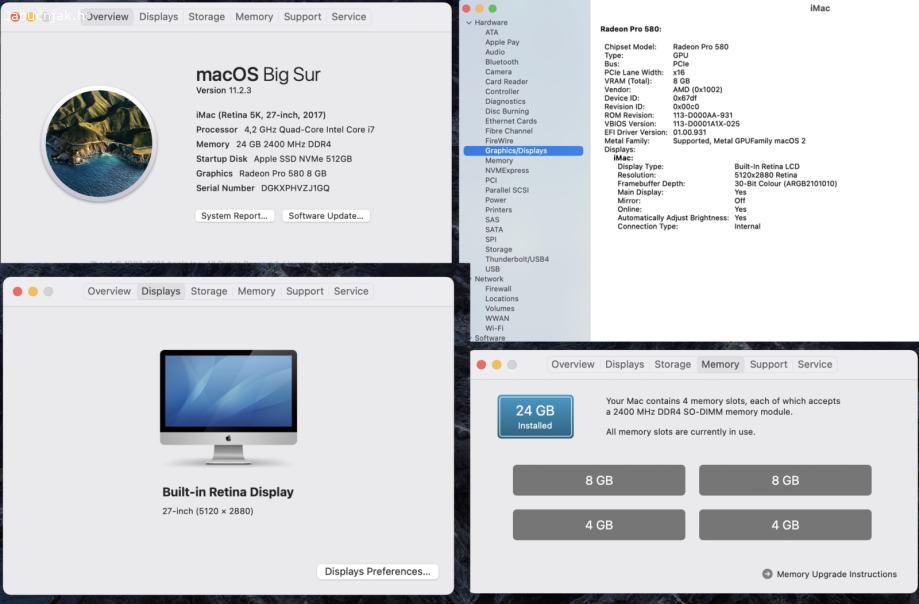Select NVMExpress in the sidebar

pyautogui.click(x=507, y=170)
